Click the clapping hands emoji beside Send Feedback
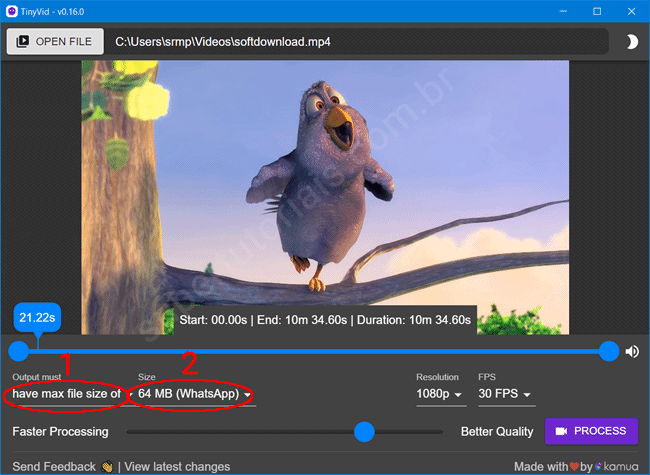 107,466
